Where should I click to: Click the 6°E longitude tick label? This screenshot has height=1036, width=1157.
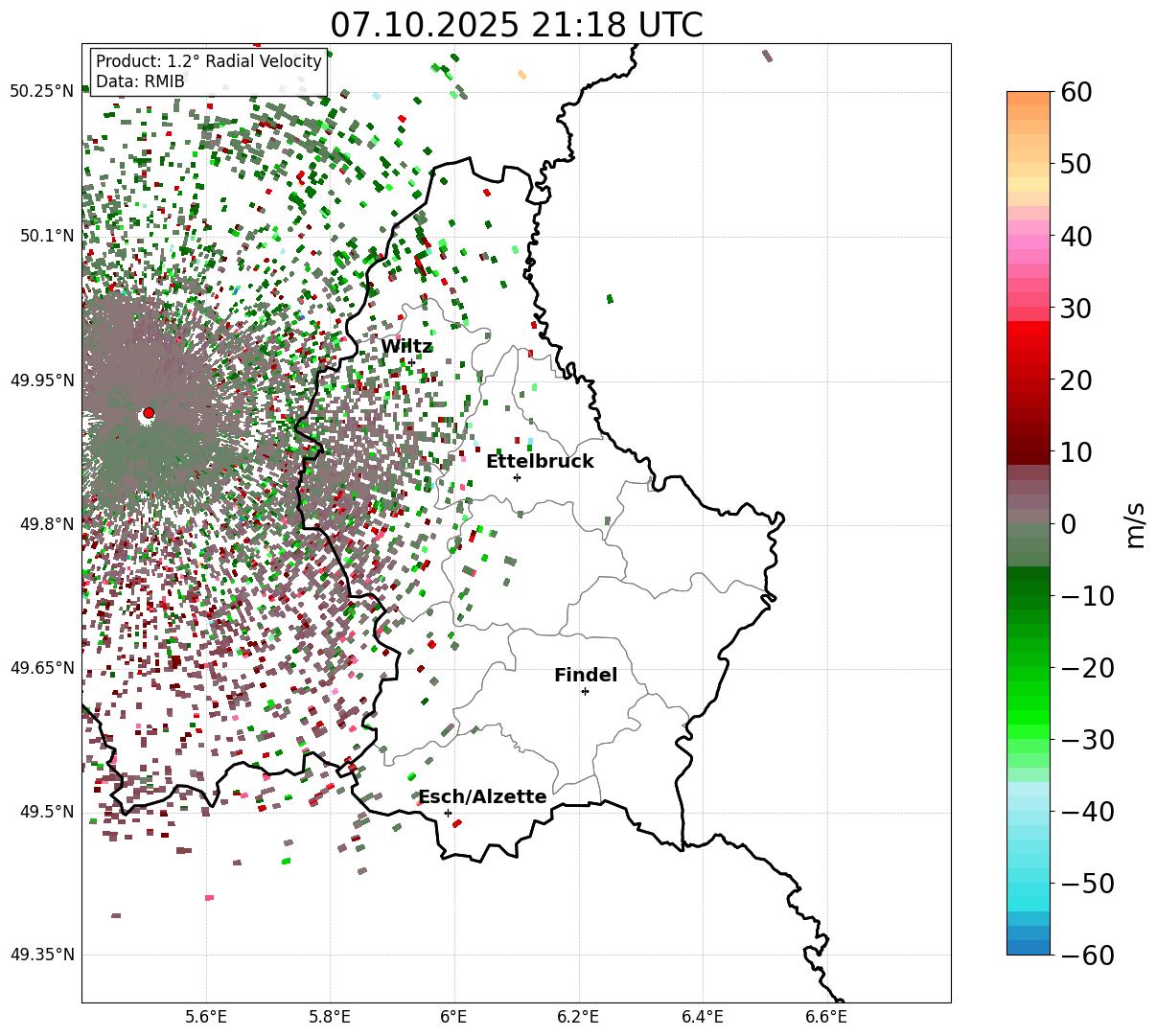tap(454, 1017)
